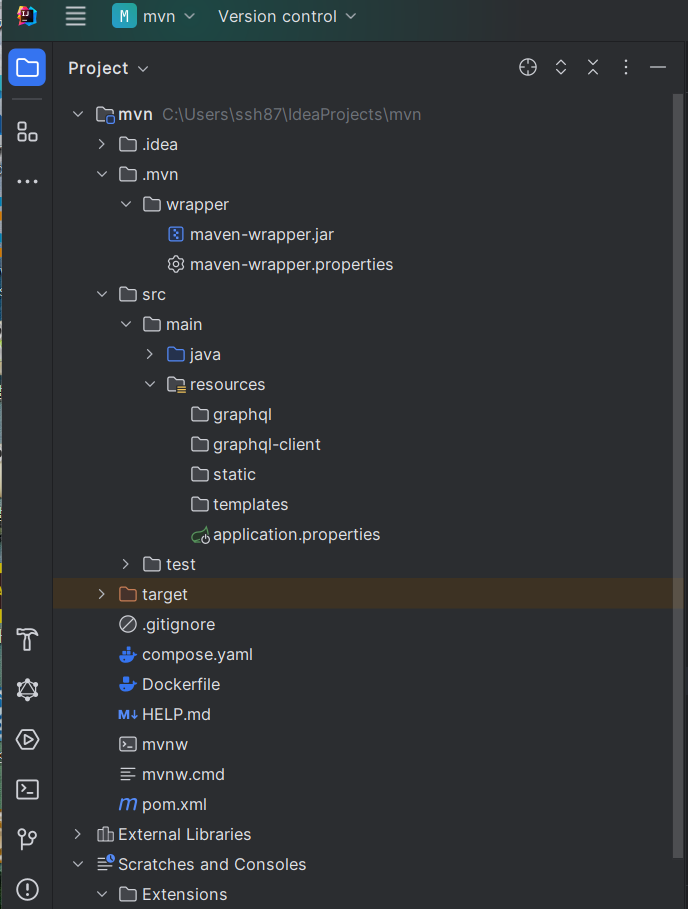Click the target folder icon
Screen dimensions: 688x909
pyautogui.click(x=128, y=594)
